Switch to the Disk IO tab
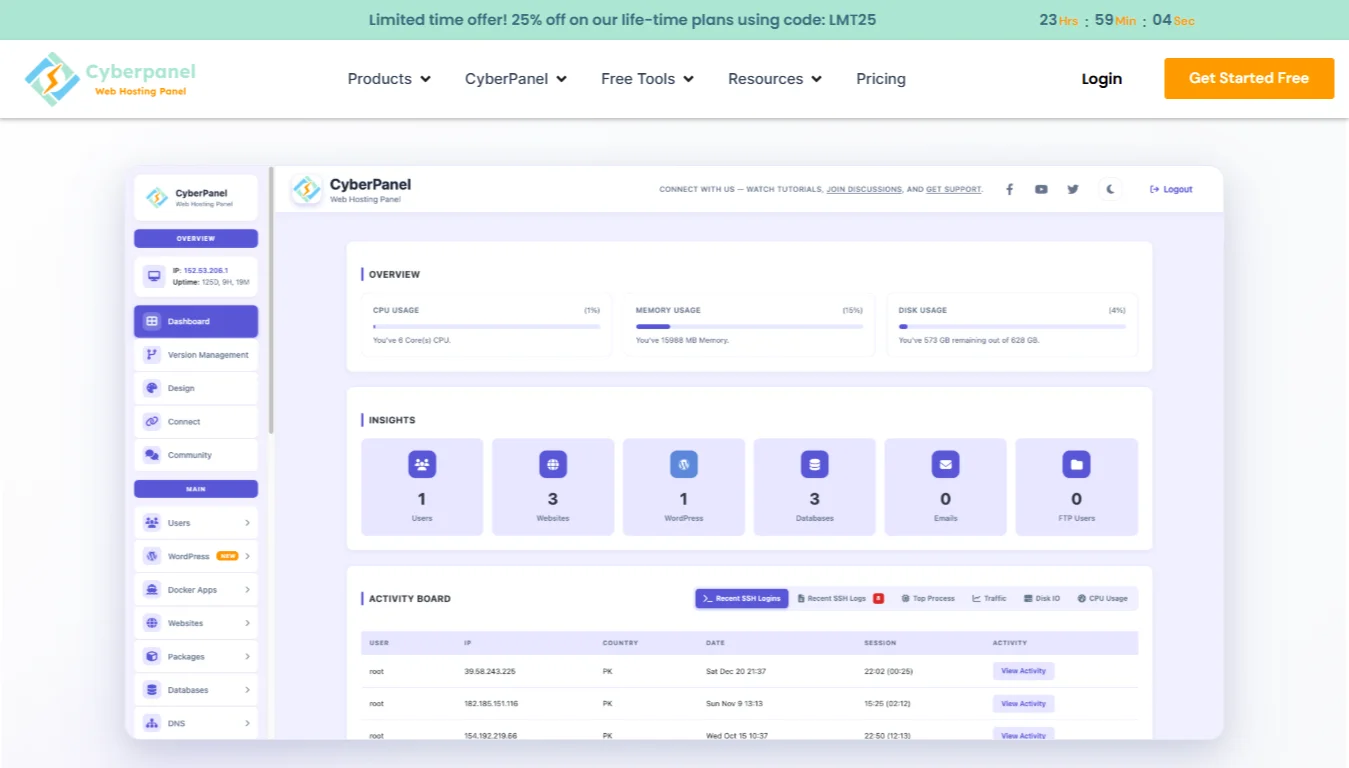Image resolution: width=1349 pixels, height=768 pixels. [1042, 598]
